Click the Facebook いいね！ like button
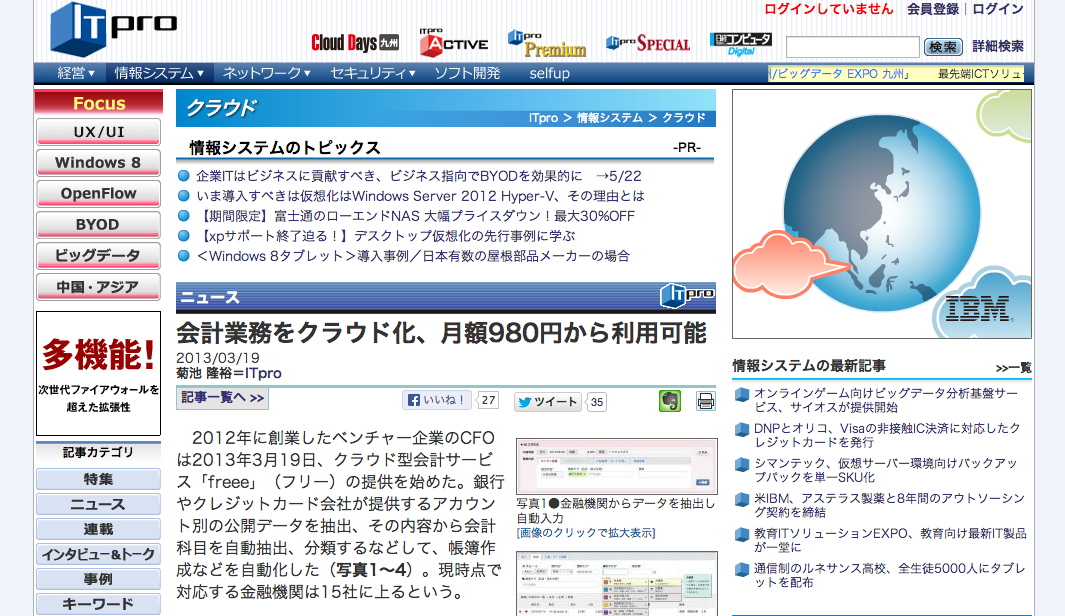This screenshot has height=616, width=1065. point(436,401)
